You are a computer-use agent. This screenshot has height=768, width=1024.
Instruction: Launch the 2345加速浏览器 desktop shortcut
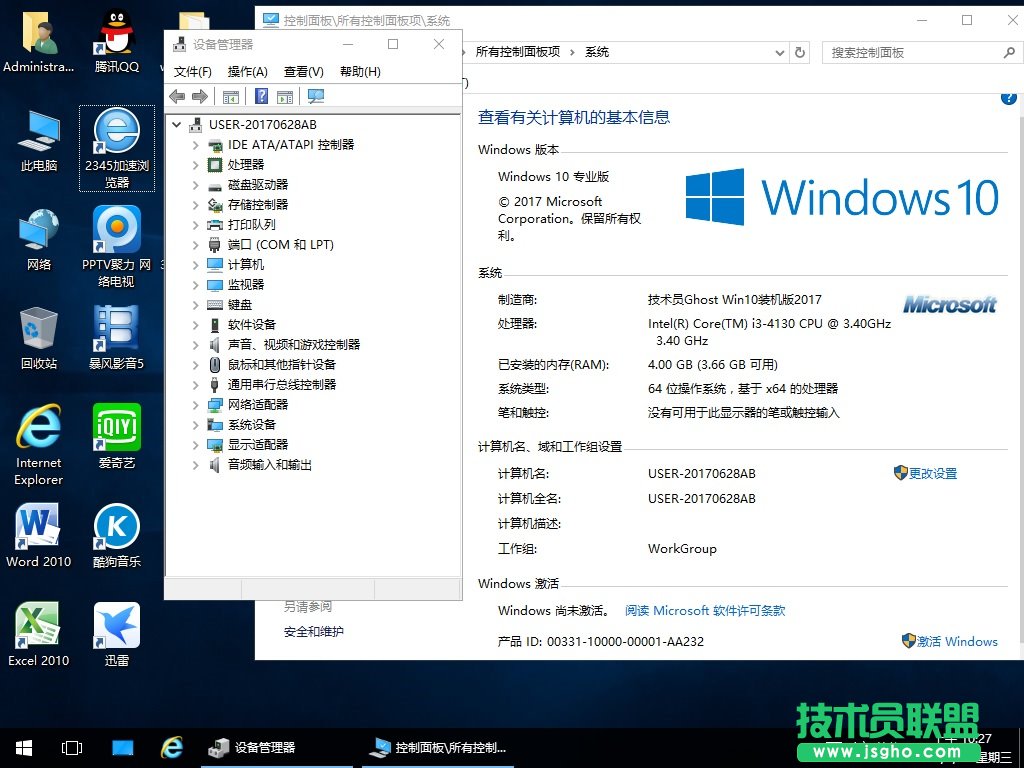[117, 148]
